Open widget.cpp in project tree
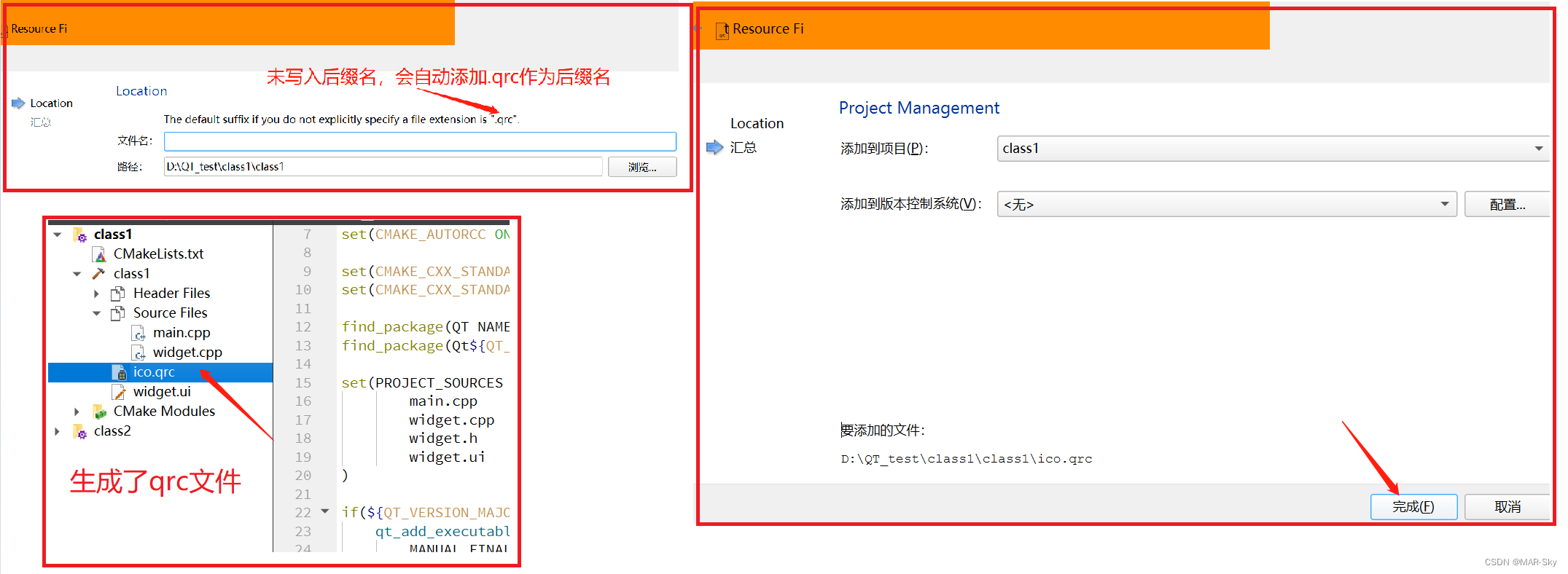This screenshot has height=574, width=1568. coord(187,352)
